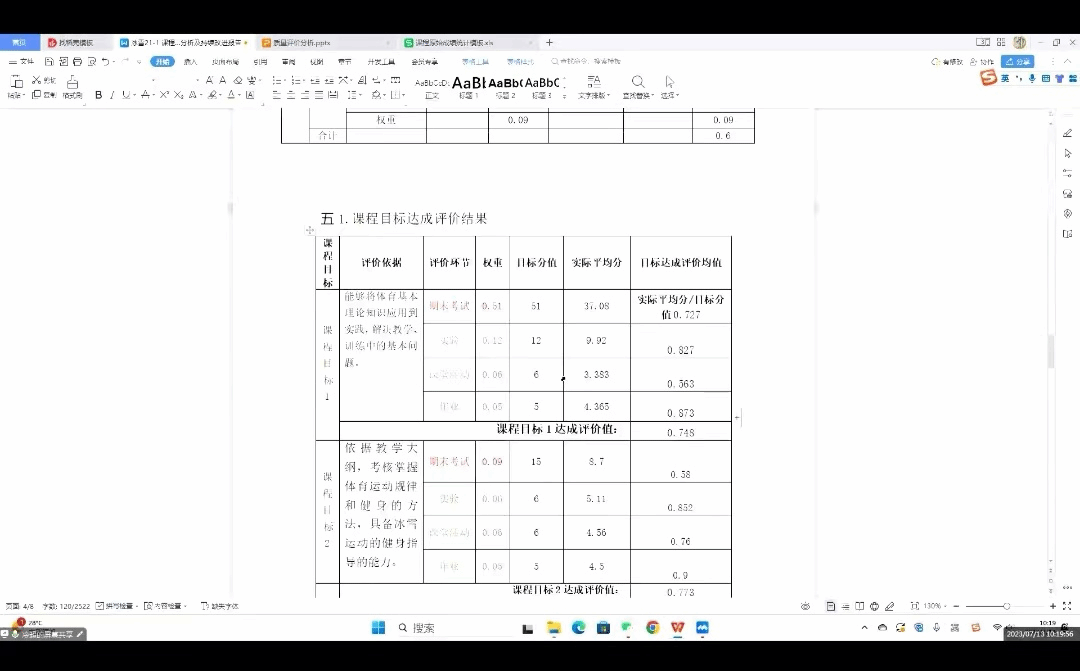Click the command search field
Image resolution: width=1080 pixels, height=671 pixels.
pyautogui.click(x=585, y=62)
